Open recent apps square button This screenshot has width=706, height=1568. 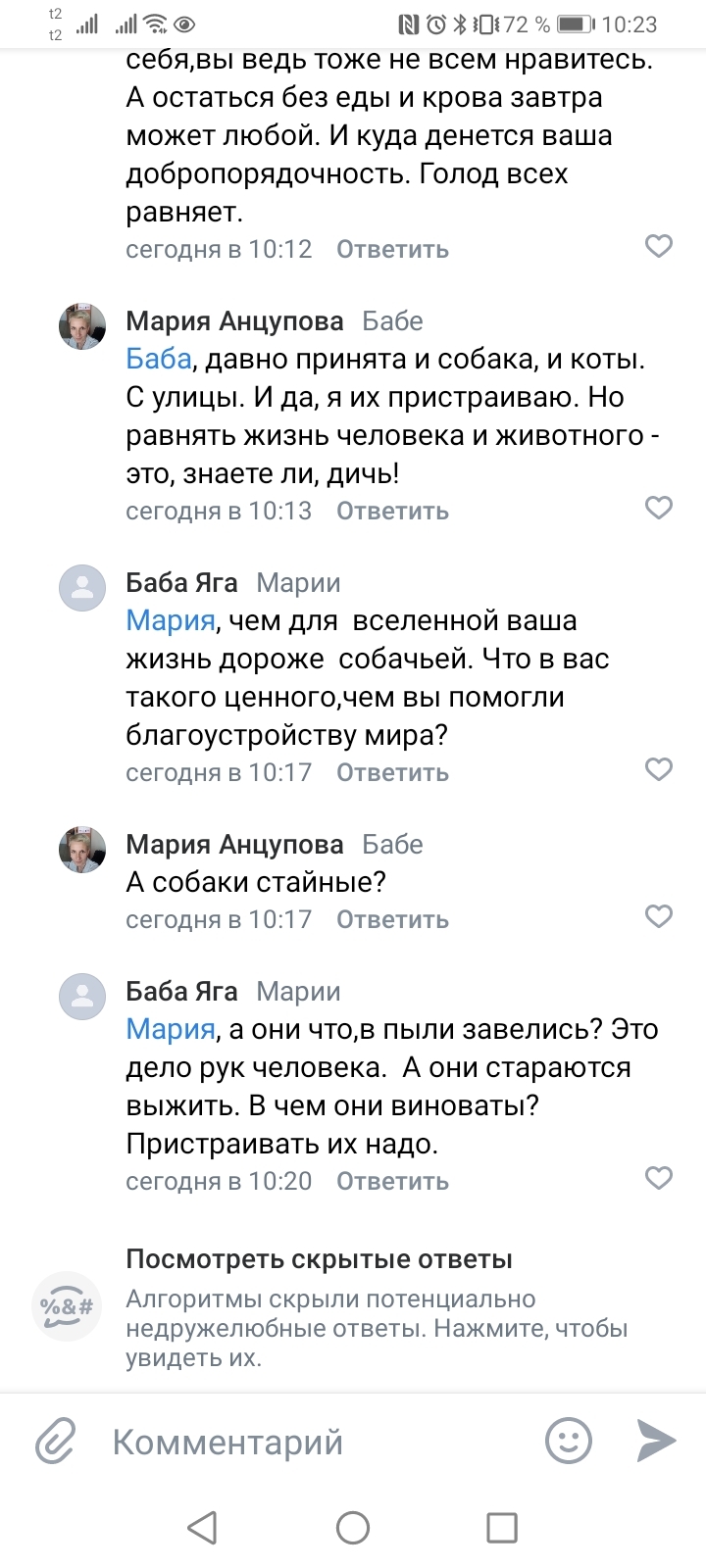[x=502, y=1527]
